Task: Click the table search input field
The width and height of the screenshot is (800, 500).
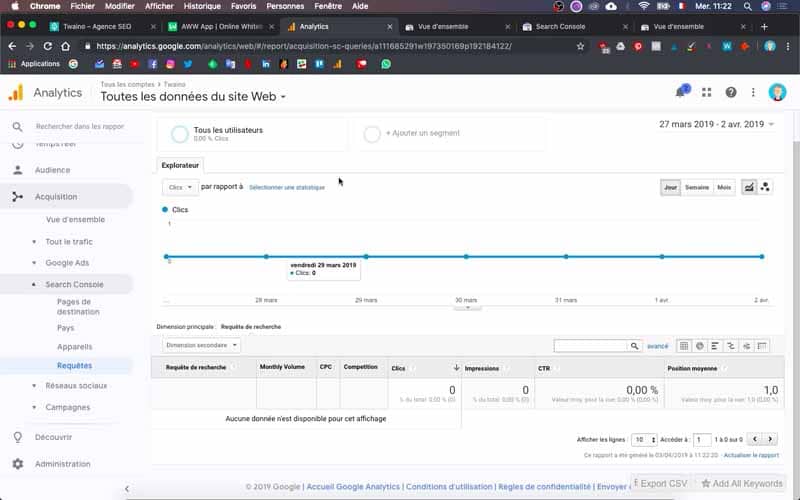Action: (x=591, y=346)
